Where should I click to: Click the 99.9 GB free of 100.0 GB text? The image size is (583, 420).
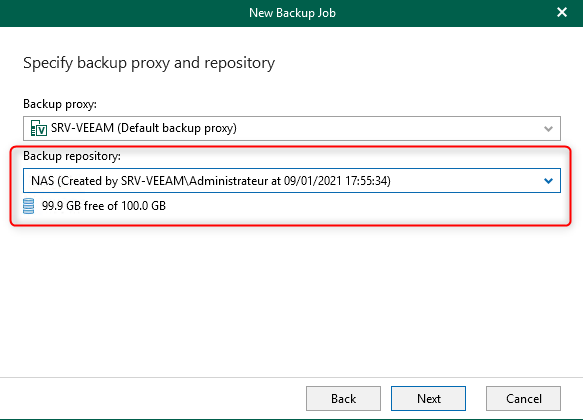tap(104, 206)
